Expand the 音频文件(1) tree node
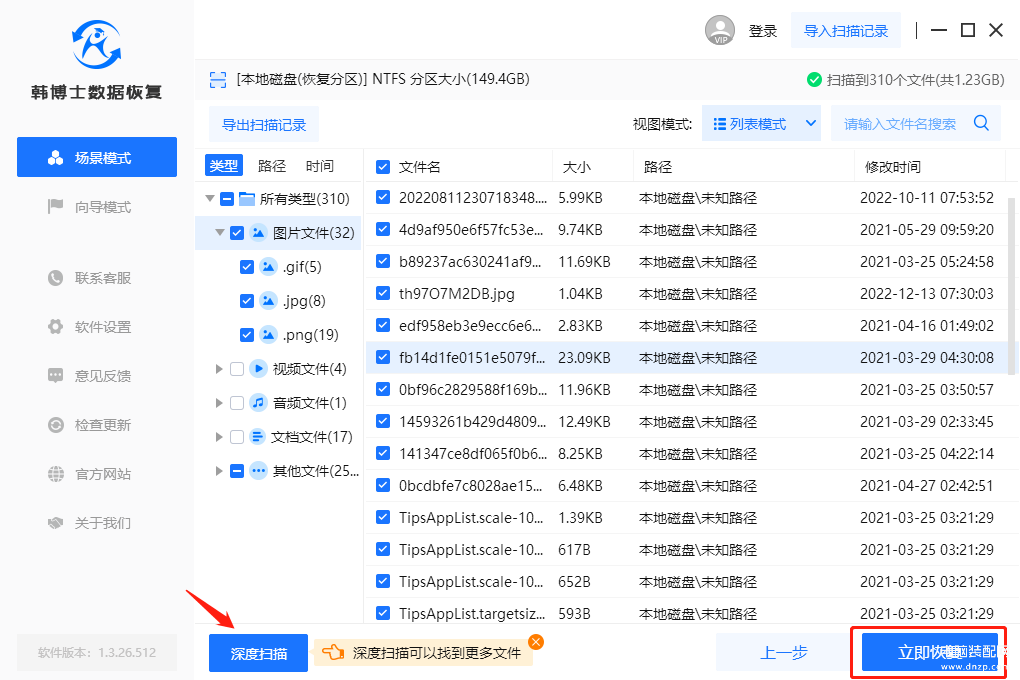 pos(219,403)
